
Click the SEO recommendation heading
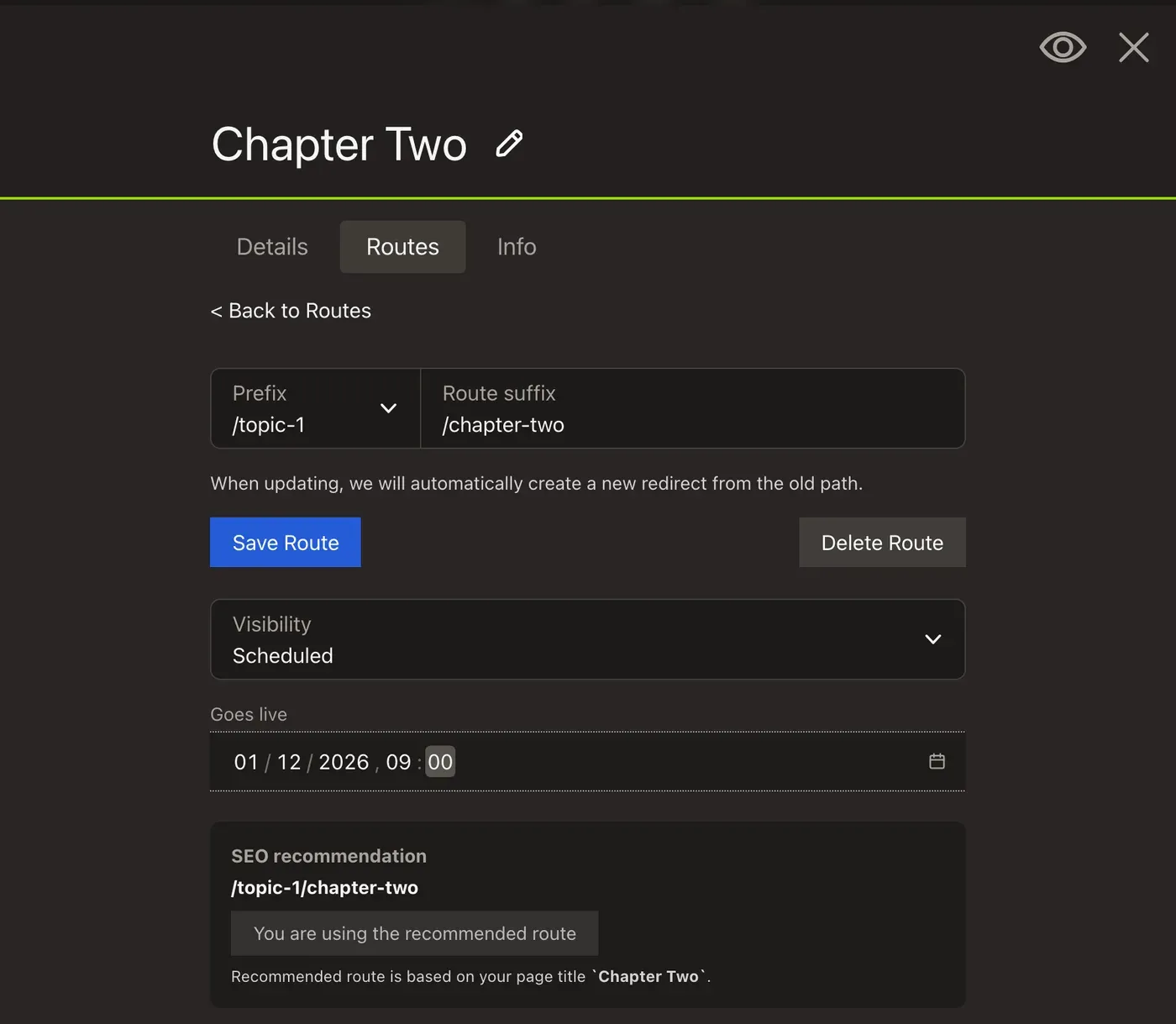(x=328, y=856)
